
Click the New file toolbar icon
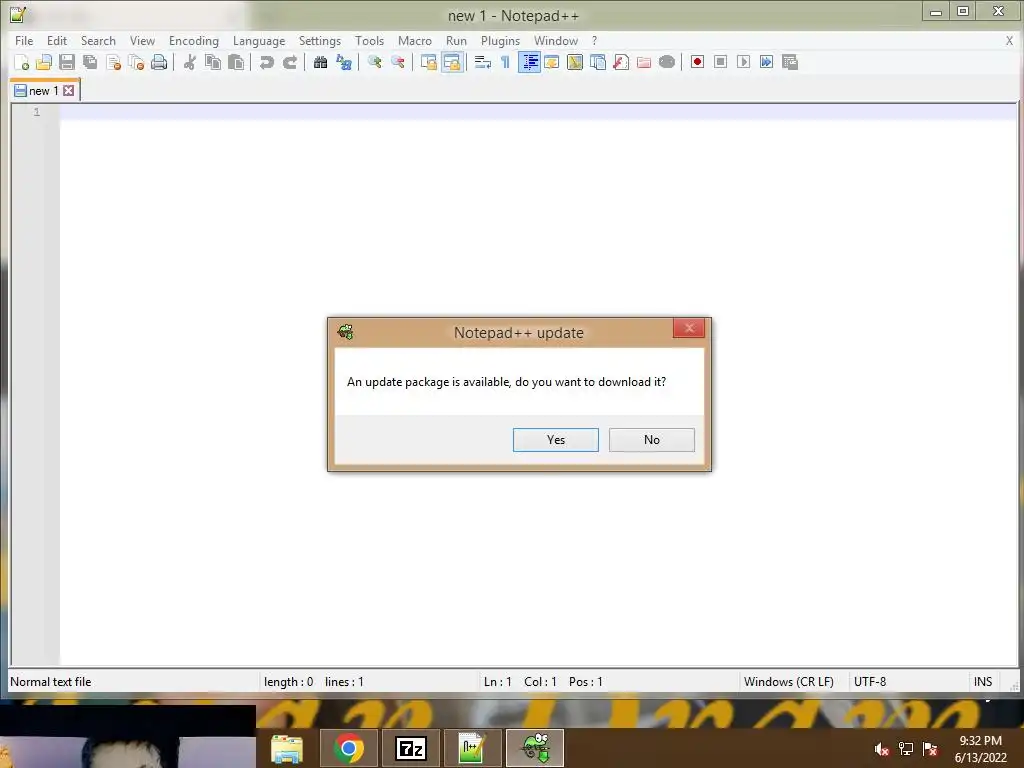click(x=22, y=62)
